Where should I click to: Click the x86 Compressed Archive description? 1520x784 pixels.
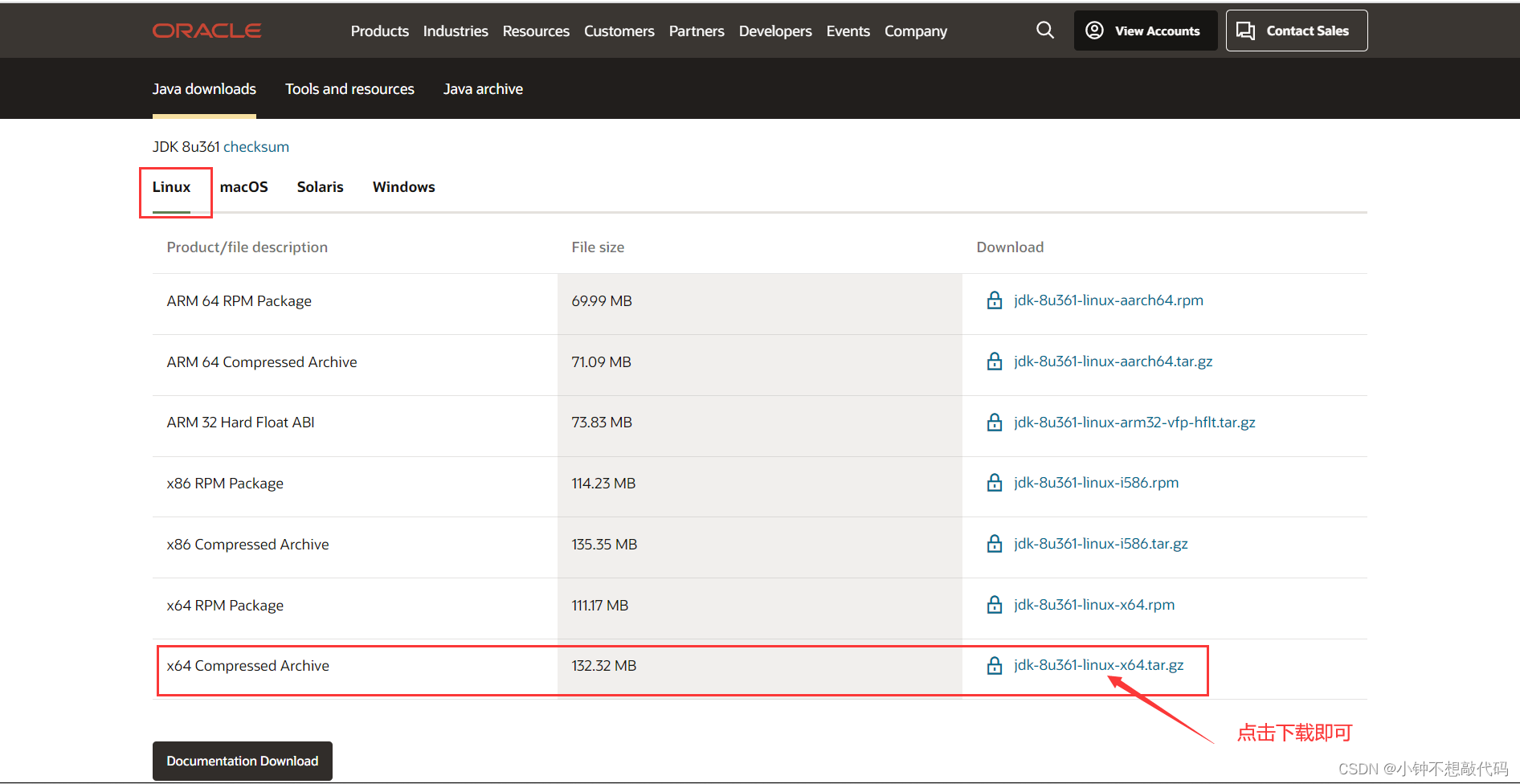[248, 545]
